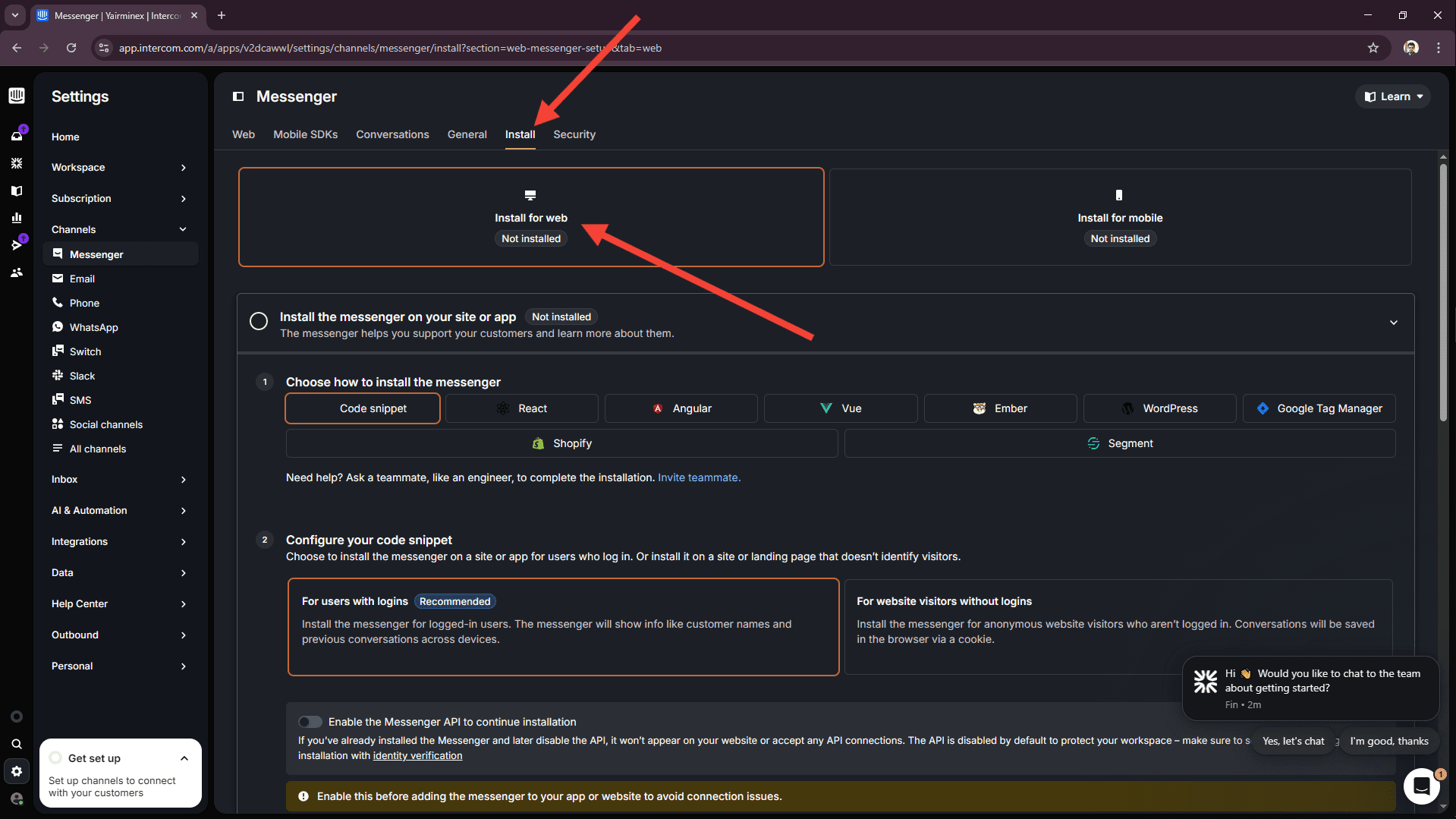Viewport: 1456px width, 819px height.
Task: Open the user avatar at bottom of rail
Action: pyautogui.click(x=17, y=799)
